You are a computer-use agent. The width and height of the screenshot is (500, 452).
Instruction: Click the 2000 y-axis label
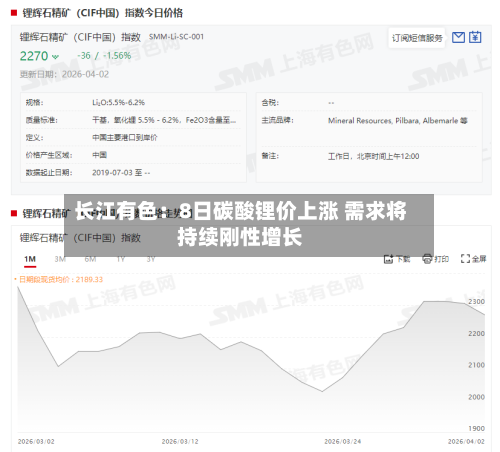tap(476, 397)
